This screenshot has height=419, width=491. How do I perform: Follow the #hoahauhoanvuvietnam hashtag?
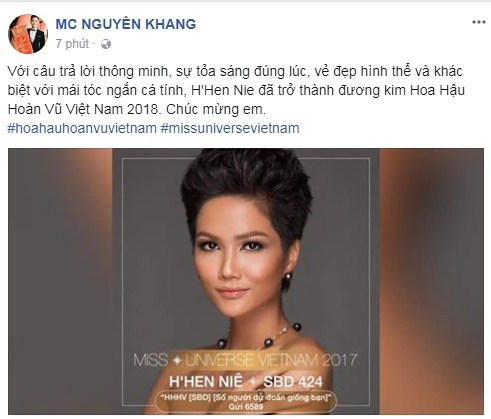pyautogui.click(x=82, y=128)
